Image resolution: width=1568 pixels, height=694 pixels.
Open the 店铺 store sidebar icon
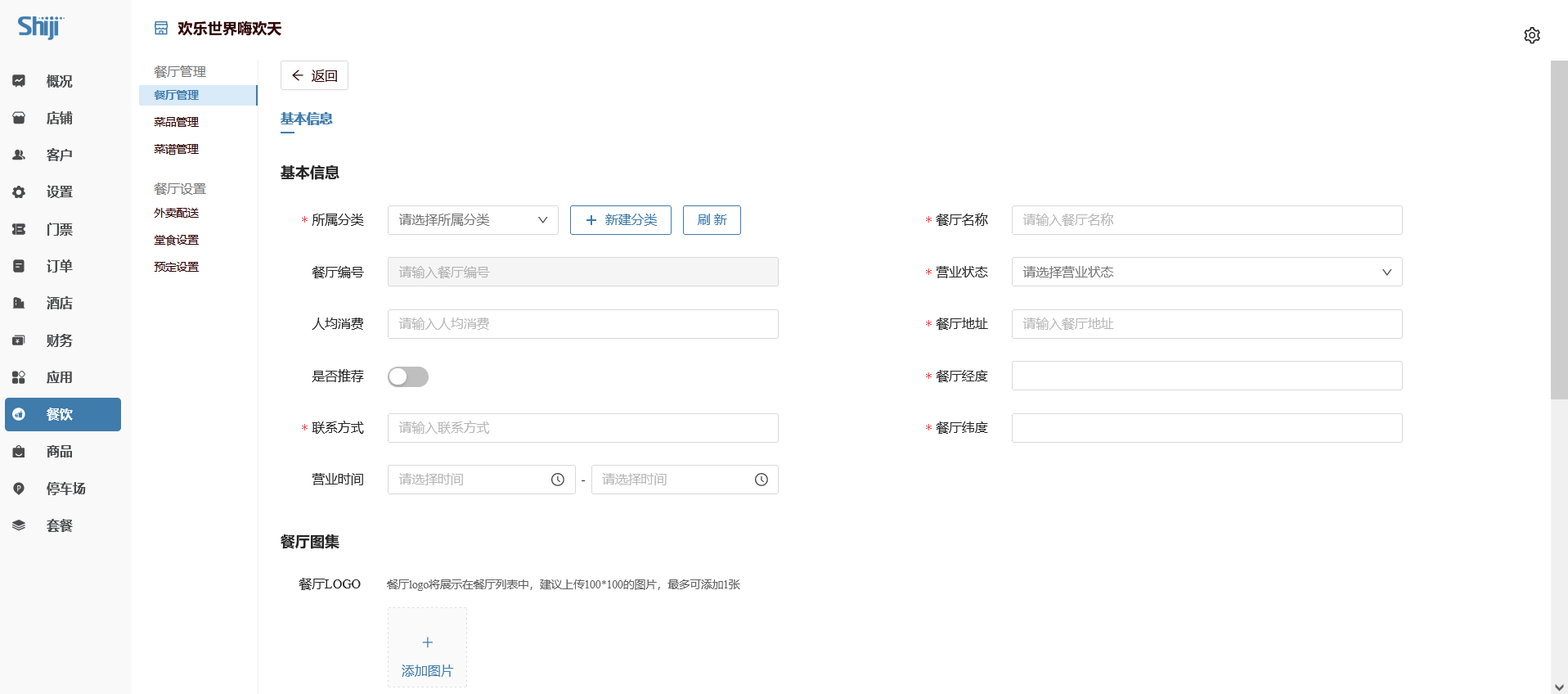click(x=19, y=118)
